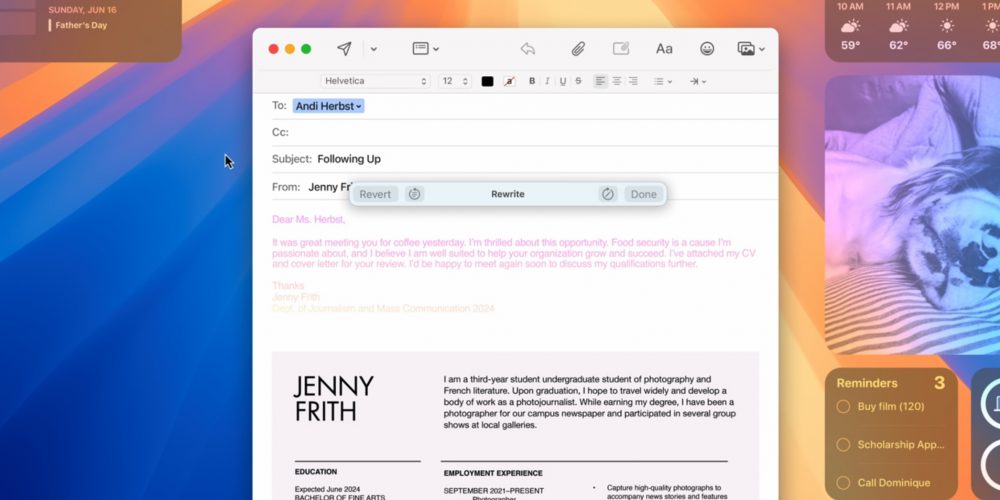Click the reply arrow icon

click(527, 48)
